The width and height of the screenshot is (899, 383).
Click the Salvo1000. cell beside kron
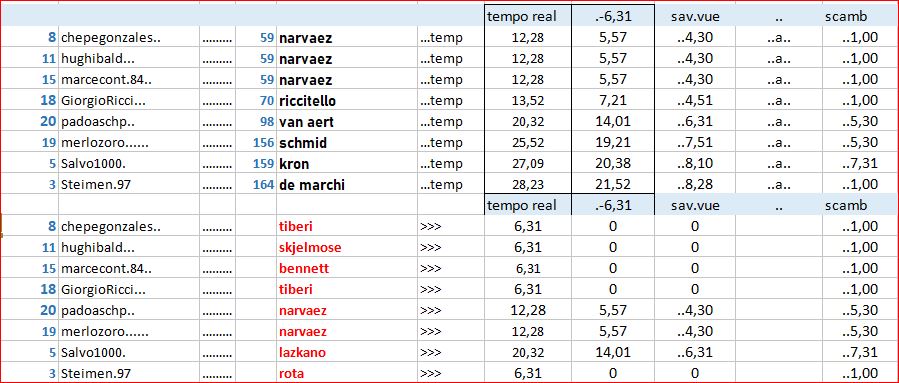tap(129, 164)
